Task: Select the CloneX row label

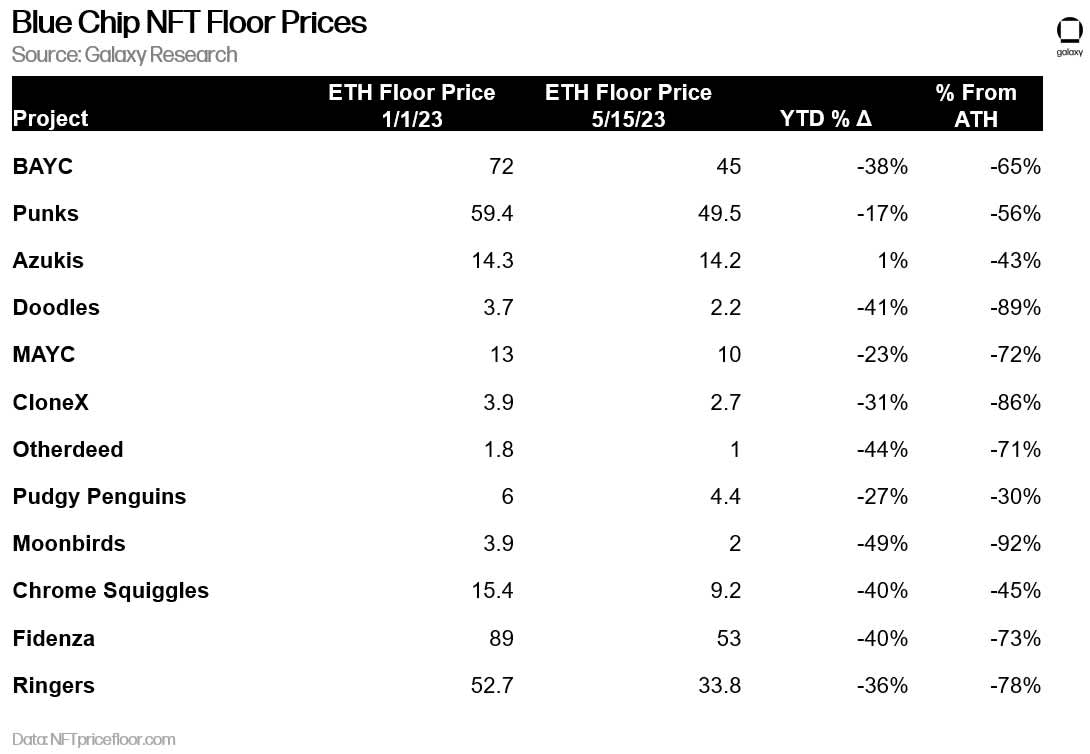Action: point(53,402)
